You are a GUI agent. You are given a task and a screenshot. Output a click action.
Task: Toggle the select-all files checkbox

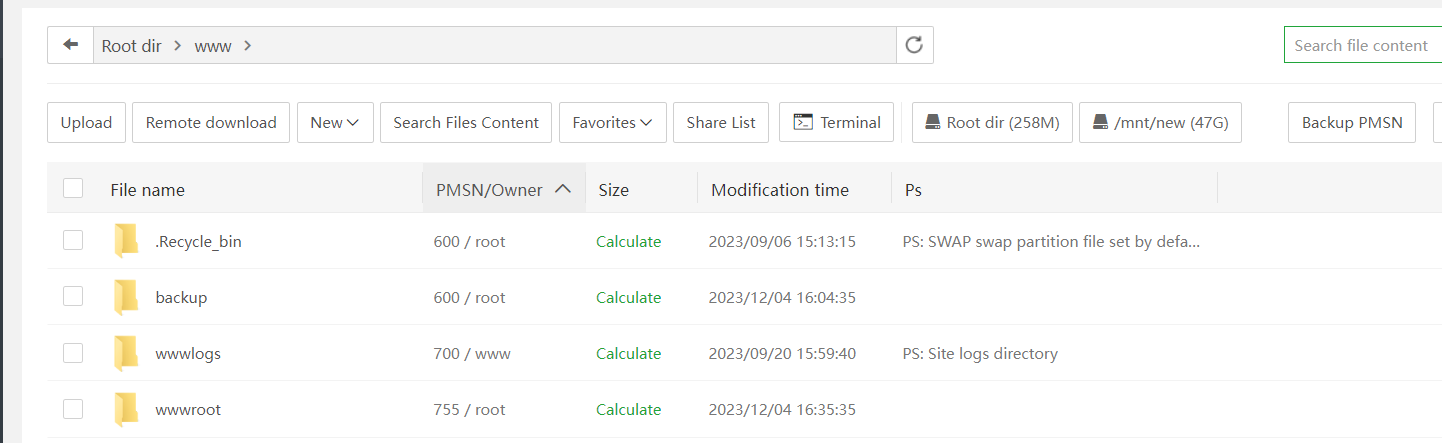point(73,188)
